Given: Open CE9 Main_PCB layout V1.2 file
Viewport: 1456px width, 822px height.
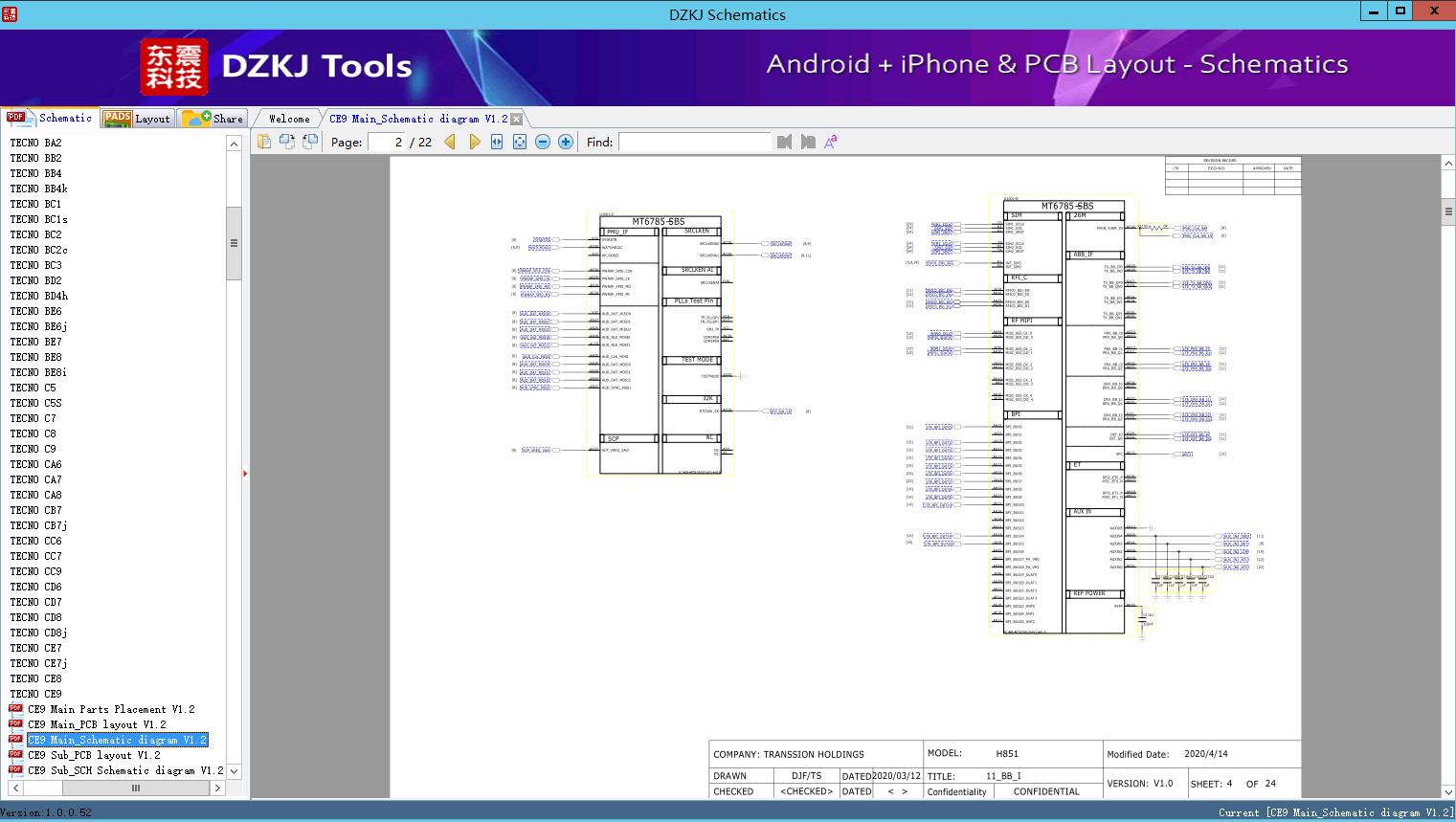Looking at the screenshot, I should tap(97, 724).
